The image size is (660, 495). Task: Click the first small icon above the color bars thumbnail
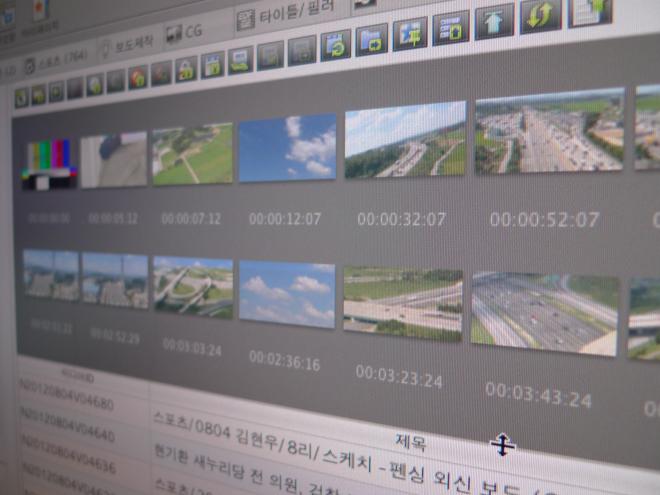tap(21, 96)
